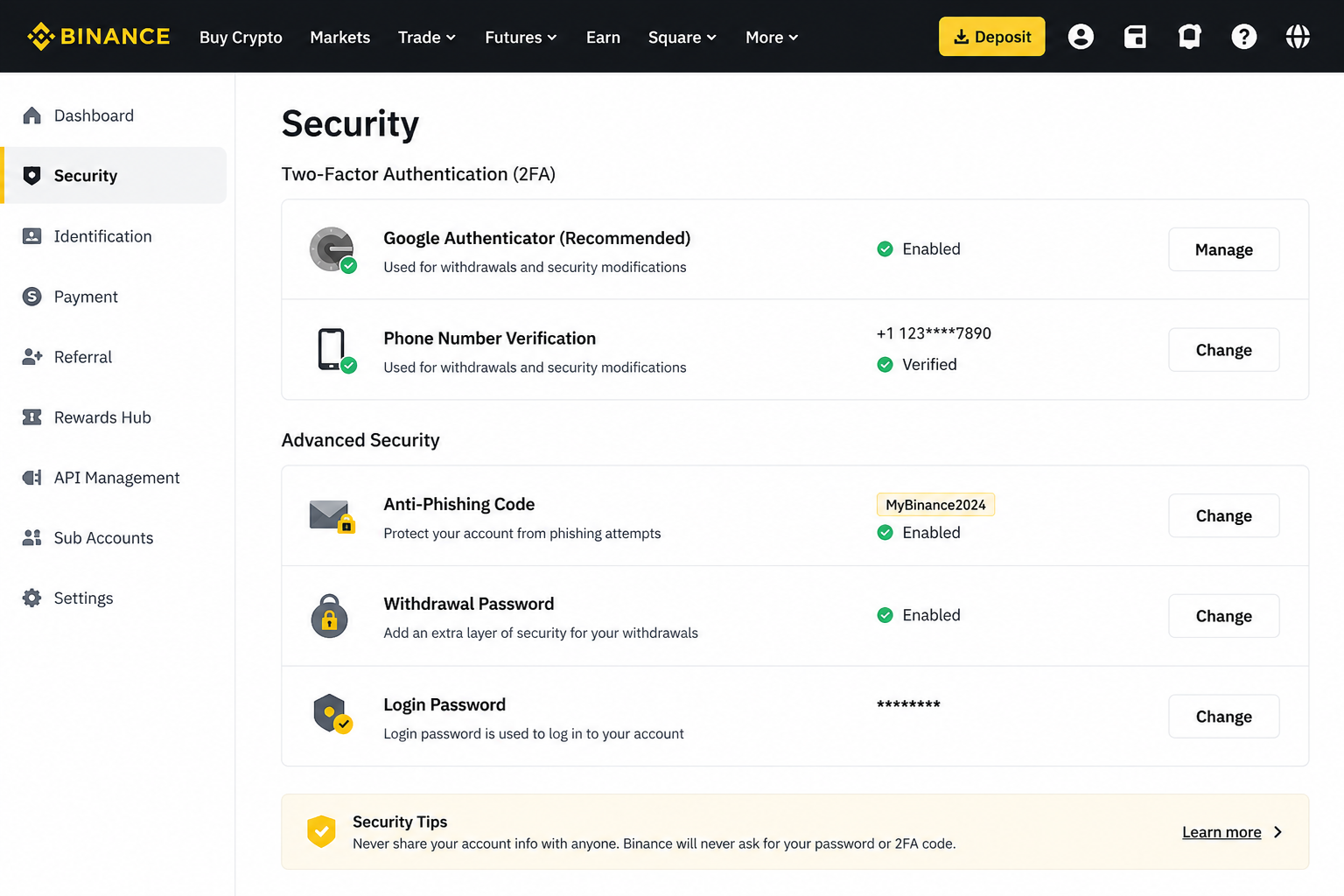Viewport: 1344px width, 896px height.
Task: Change Login Password
Action: pyautogui.click(x=1223, y=717)
